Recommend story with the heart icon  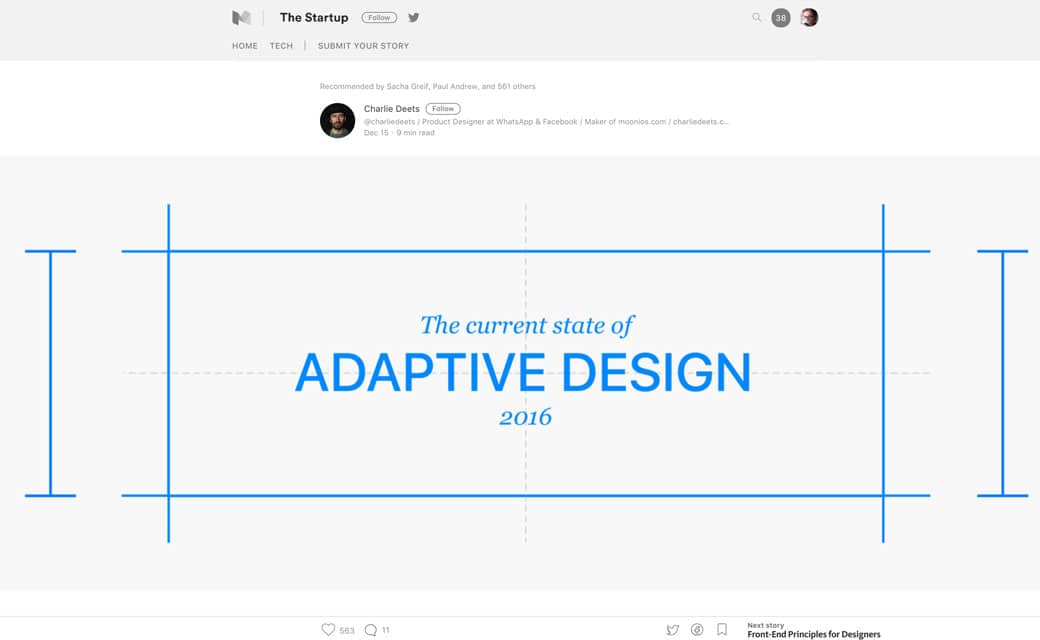328,630
